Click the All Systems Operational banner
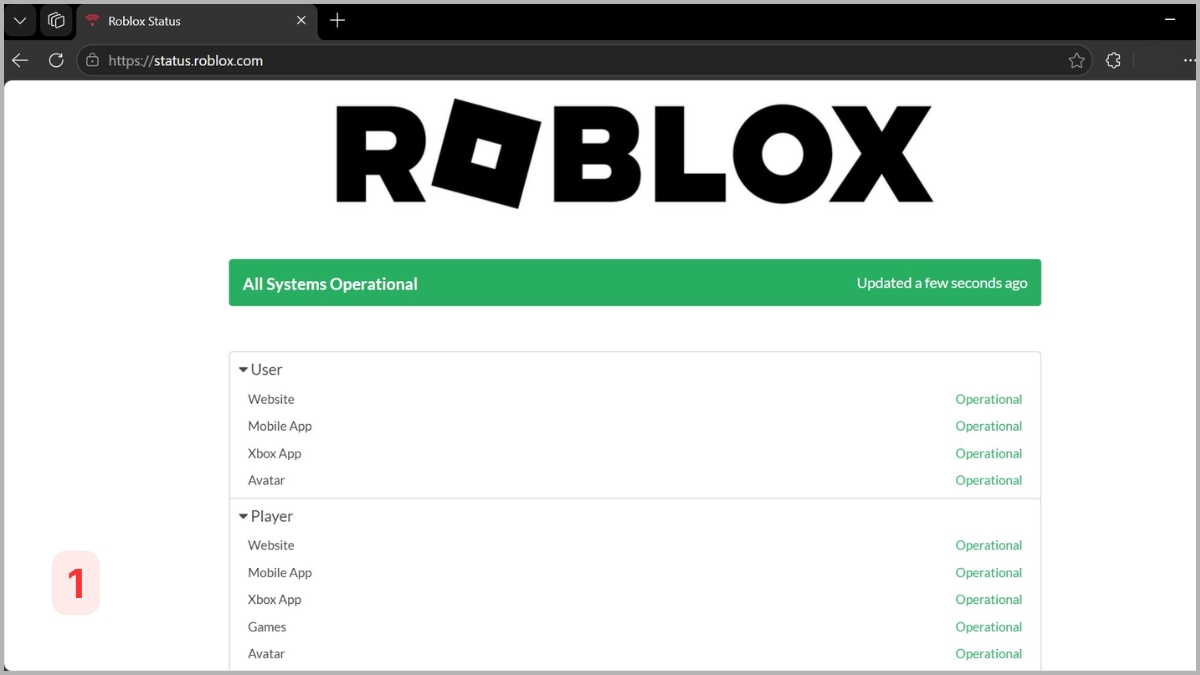Viewport: 1200px width, 675px height. point(635,283)
